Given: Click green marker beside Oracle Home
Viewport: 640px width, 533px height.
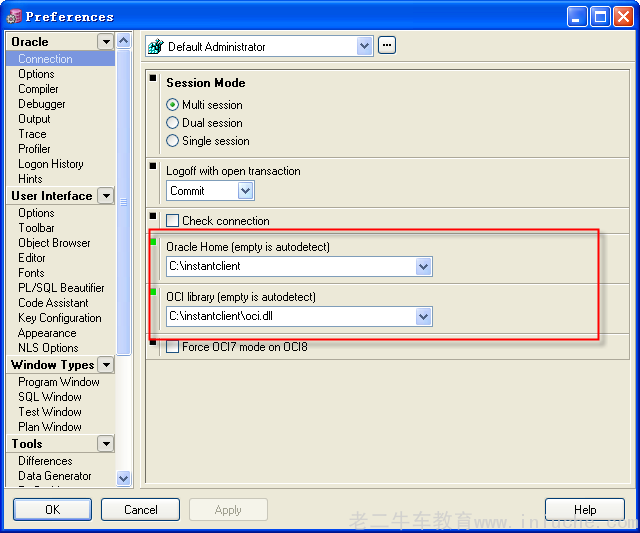Looking at the screenshot, I should point(153,242).
